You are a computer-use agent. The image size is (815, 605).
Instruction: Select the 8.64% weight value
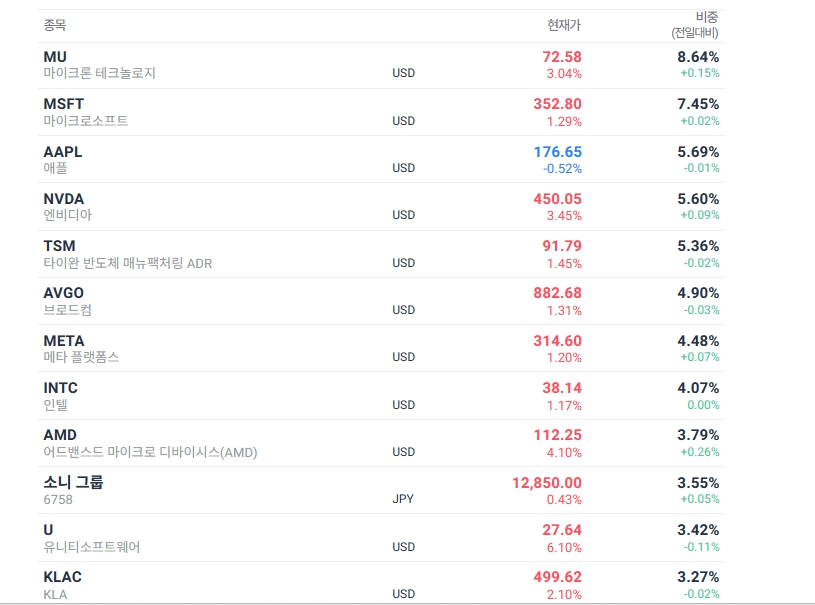pyautogui.click(x=698, y=57)
